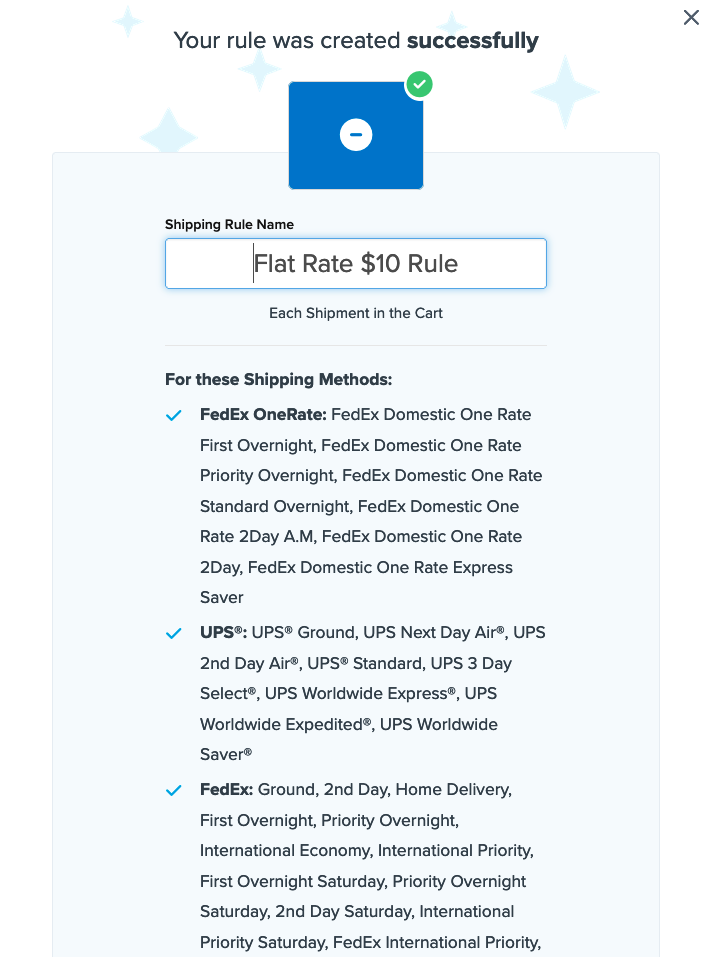Close the rule created dialog
Viewport: 709px width, 957px height.
pos(691,17)
